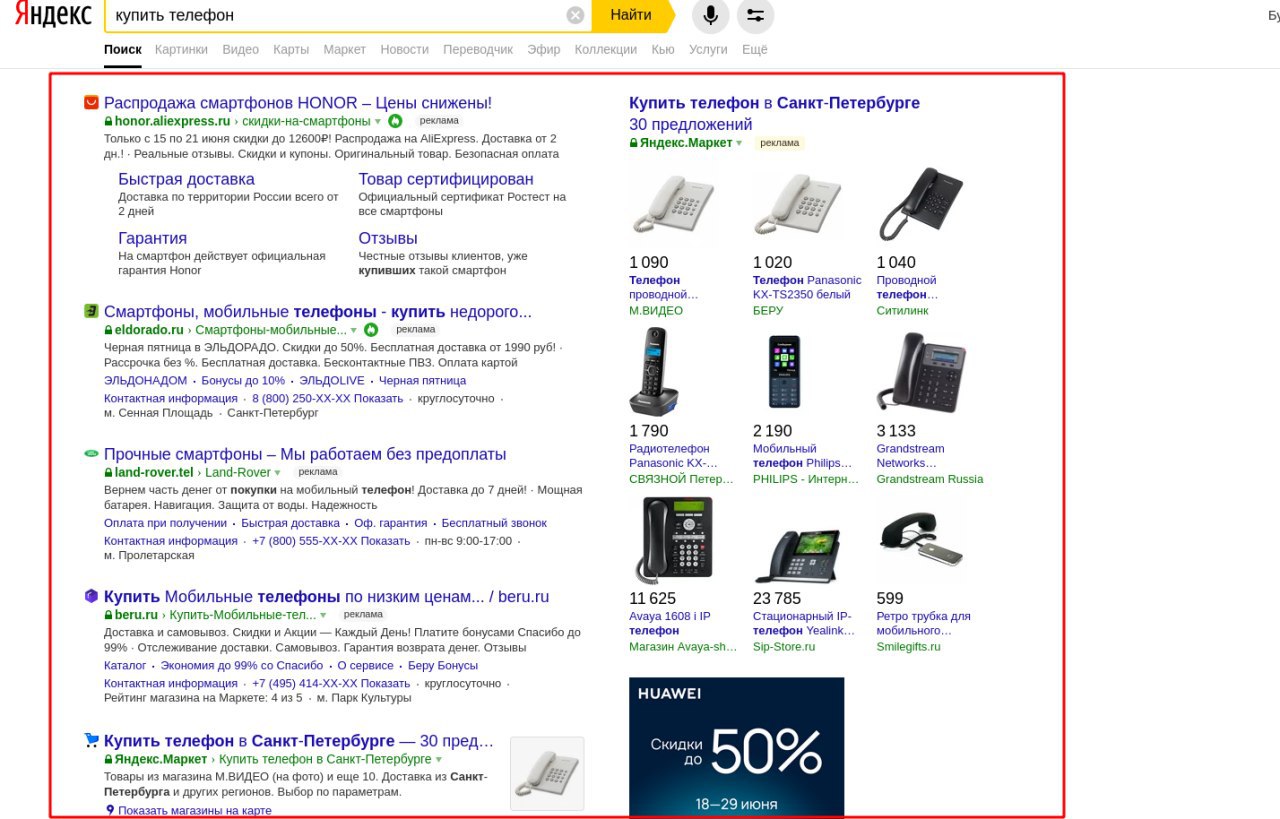The image size is (1280, 819).
Task: Open the Коллекции tab
Action: point(606,49)
